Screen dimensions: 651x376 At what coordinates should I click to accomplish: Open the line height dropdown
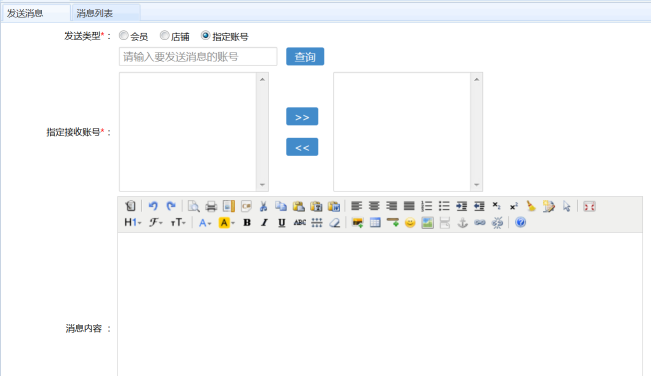point(317,222)
